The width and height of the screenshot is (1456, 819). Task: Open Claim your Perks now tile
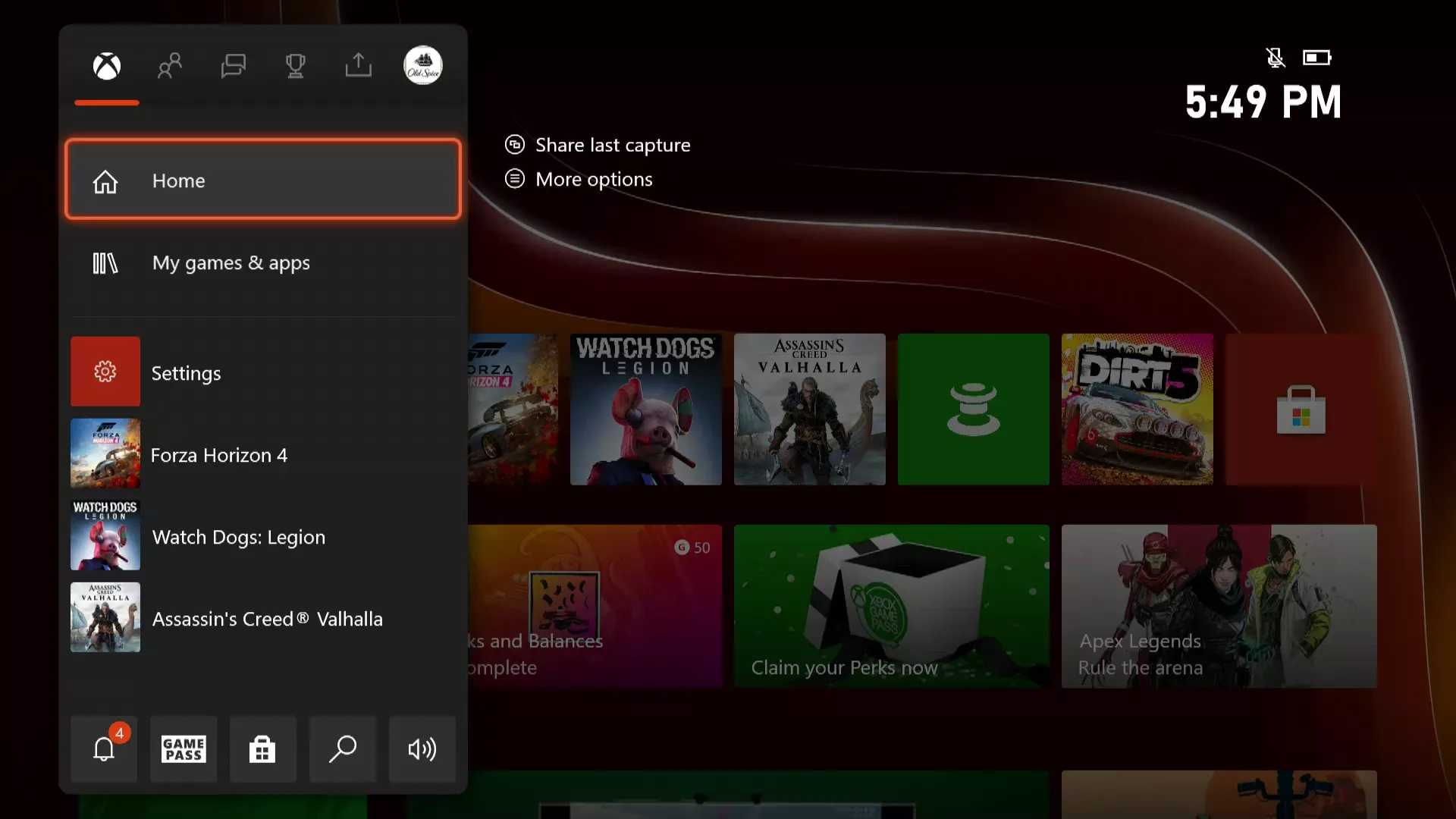click(891, 607)
